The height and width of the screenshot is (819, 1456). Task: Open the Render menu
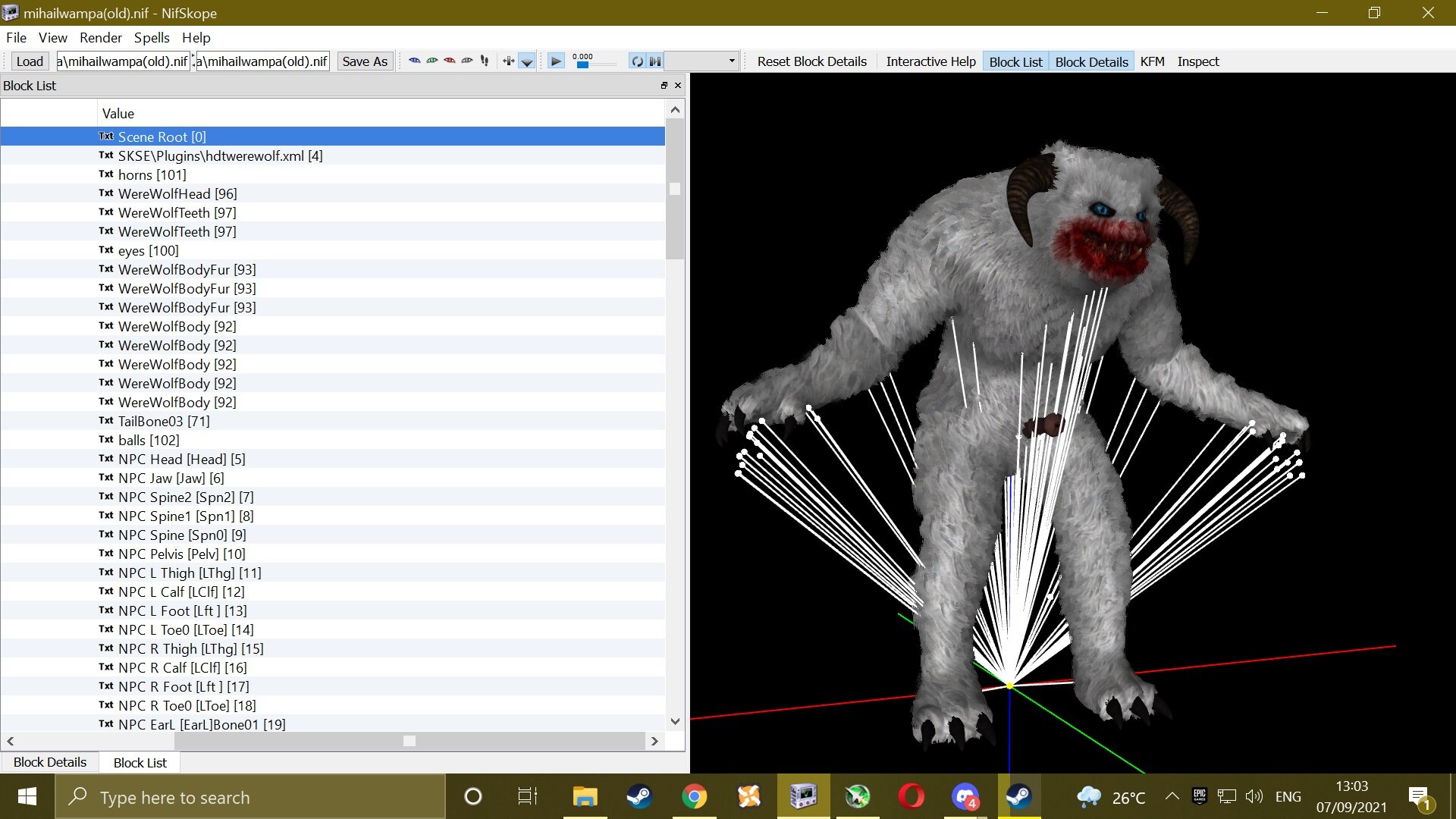pos(101,37)
